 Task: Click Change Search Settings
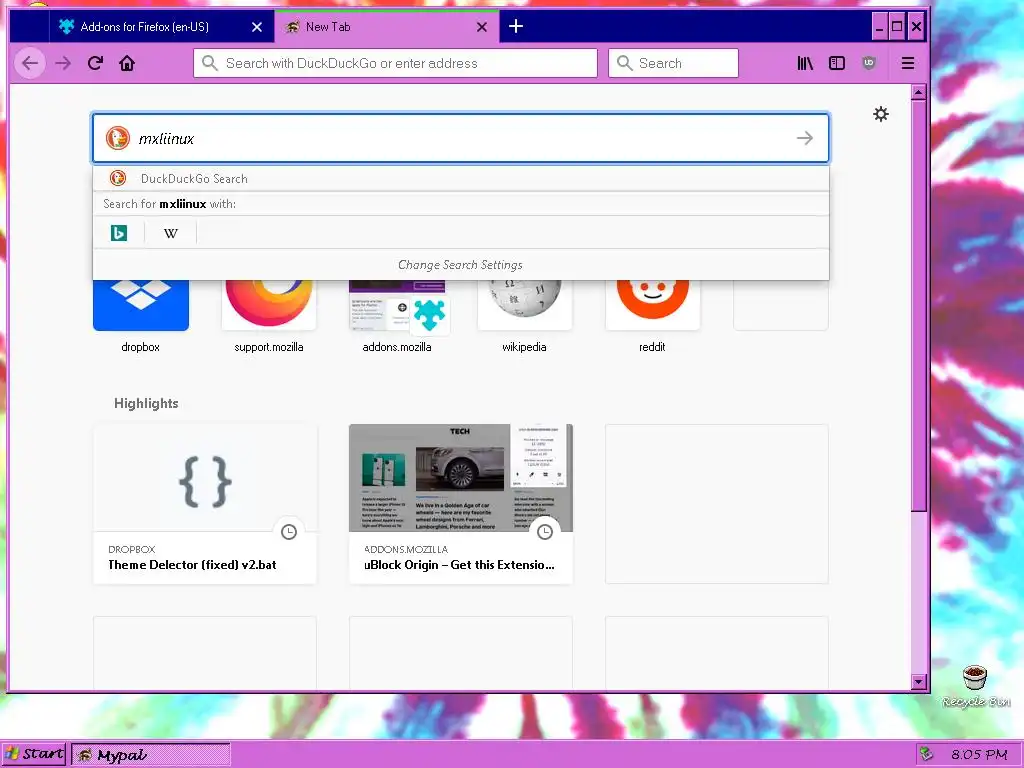[460, 264]
